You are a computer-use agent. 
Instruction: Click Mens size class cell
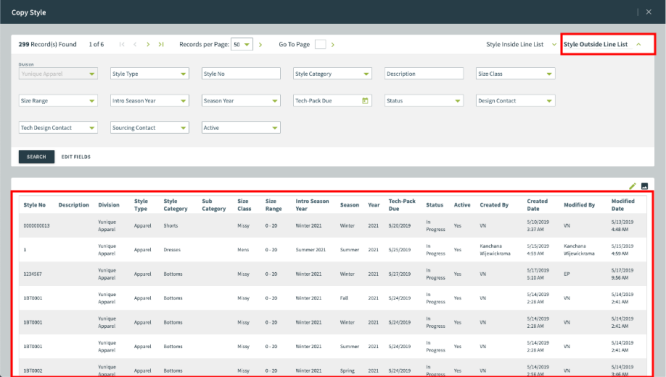coord(243,250)
